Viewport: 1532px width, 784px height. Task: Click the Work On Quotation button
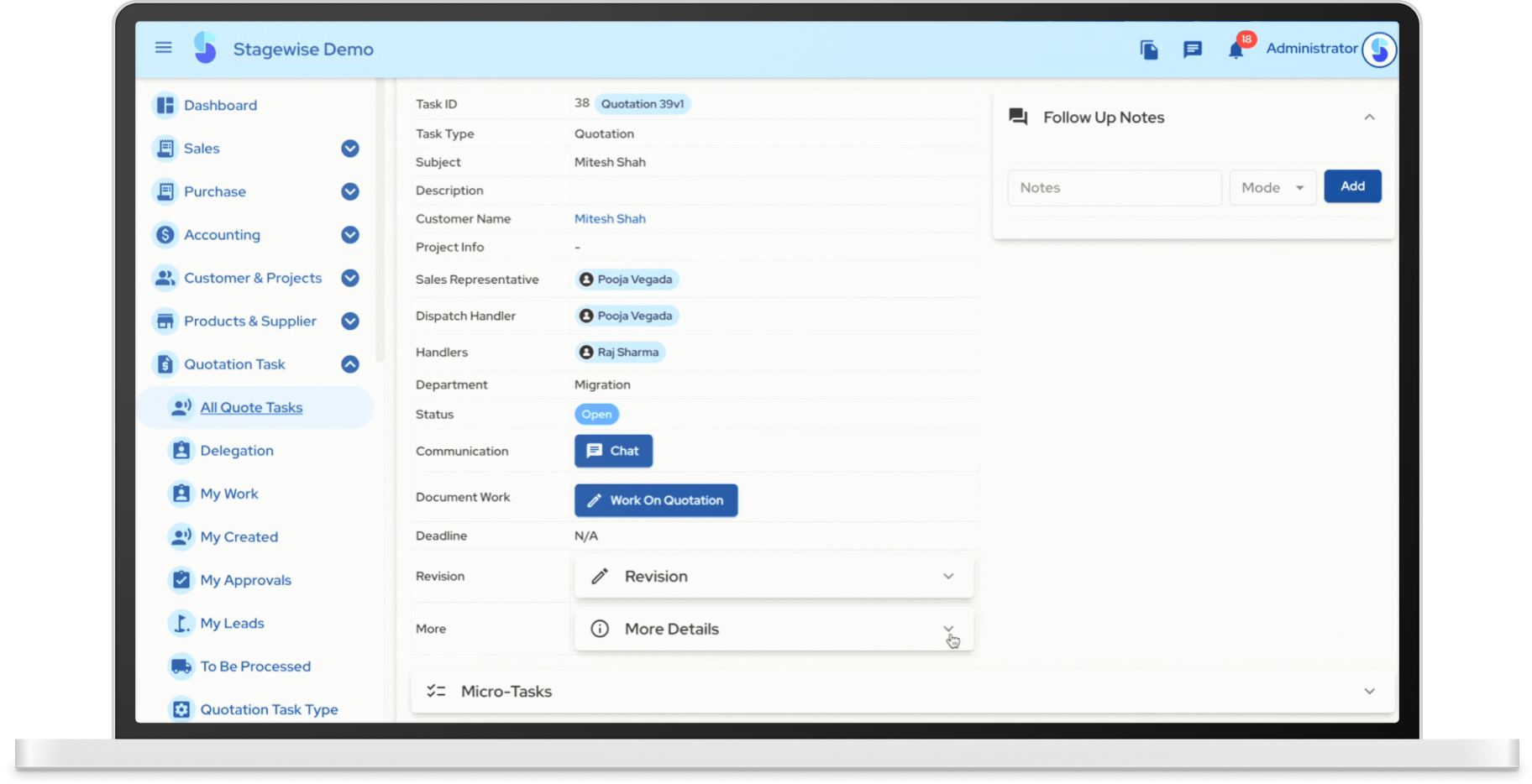point(656,500)
